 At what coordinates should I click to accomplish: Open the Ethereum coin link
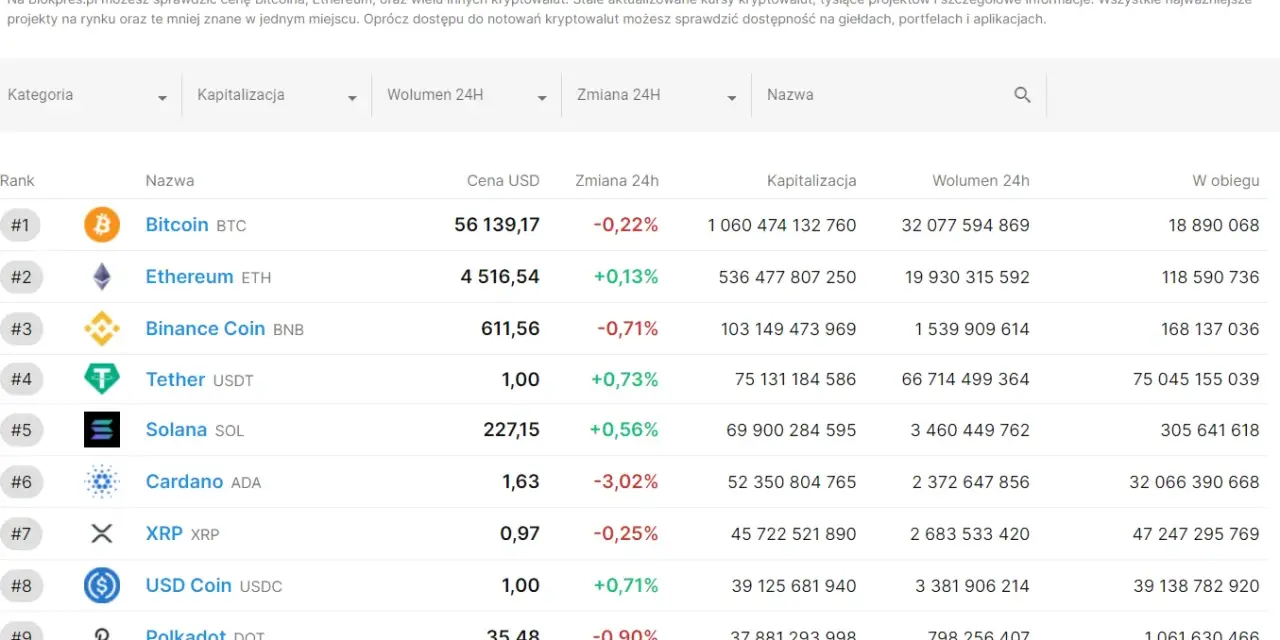189,277
